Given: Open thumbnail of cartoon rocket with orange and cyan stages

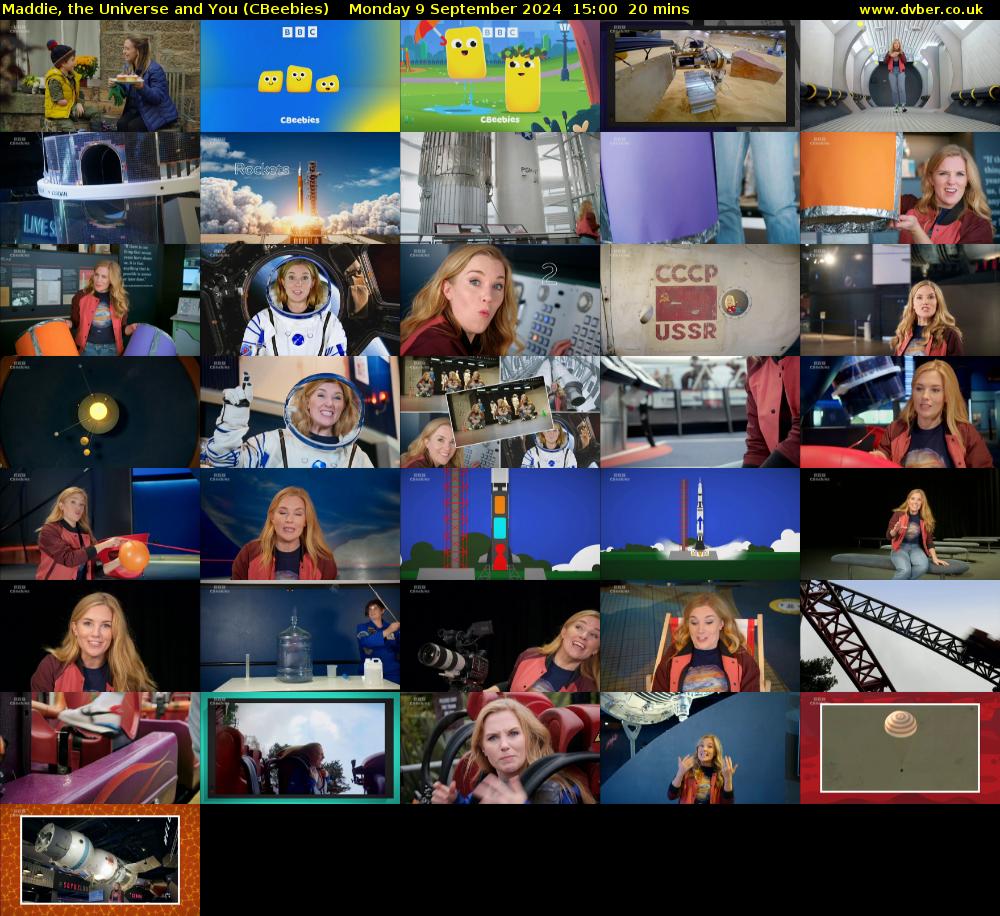Looking at the screenshot, I should coord(500,524).
